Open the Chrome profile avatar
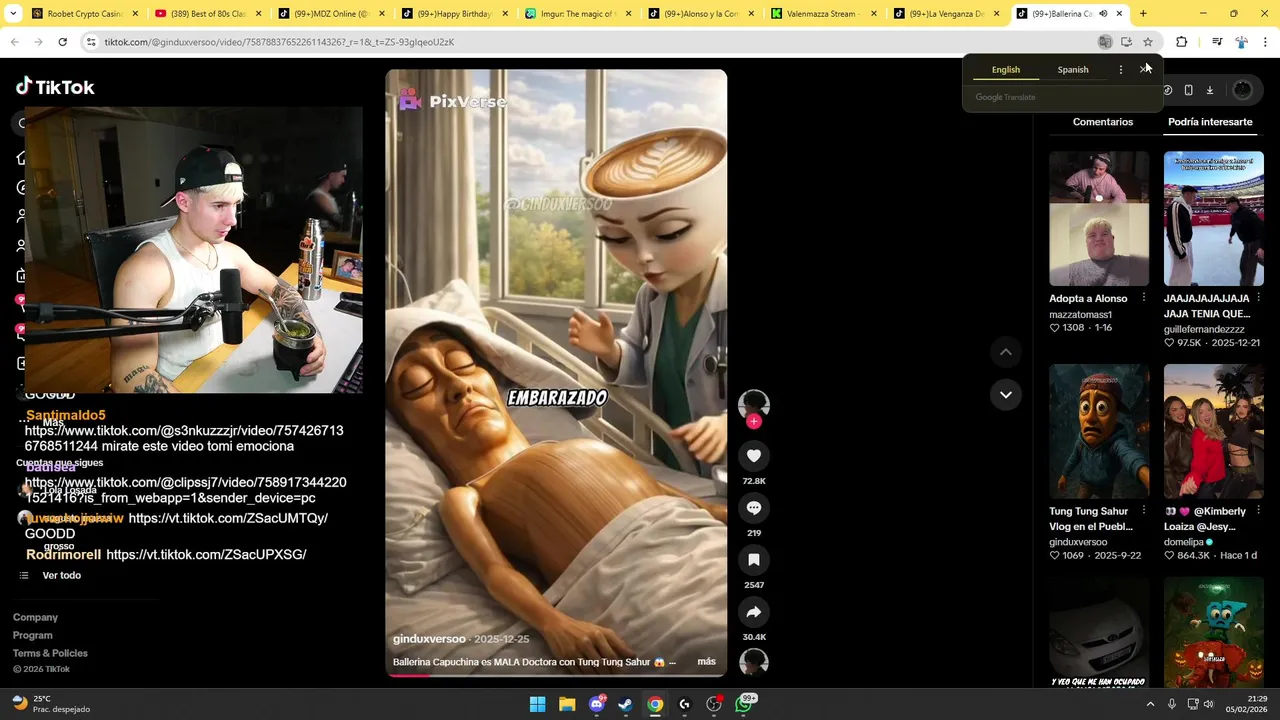 coord(1241,42)
